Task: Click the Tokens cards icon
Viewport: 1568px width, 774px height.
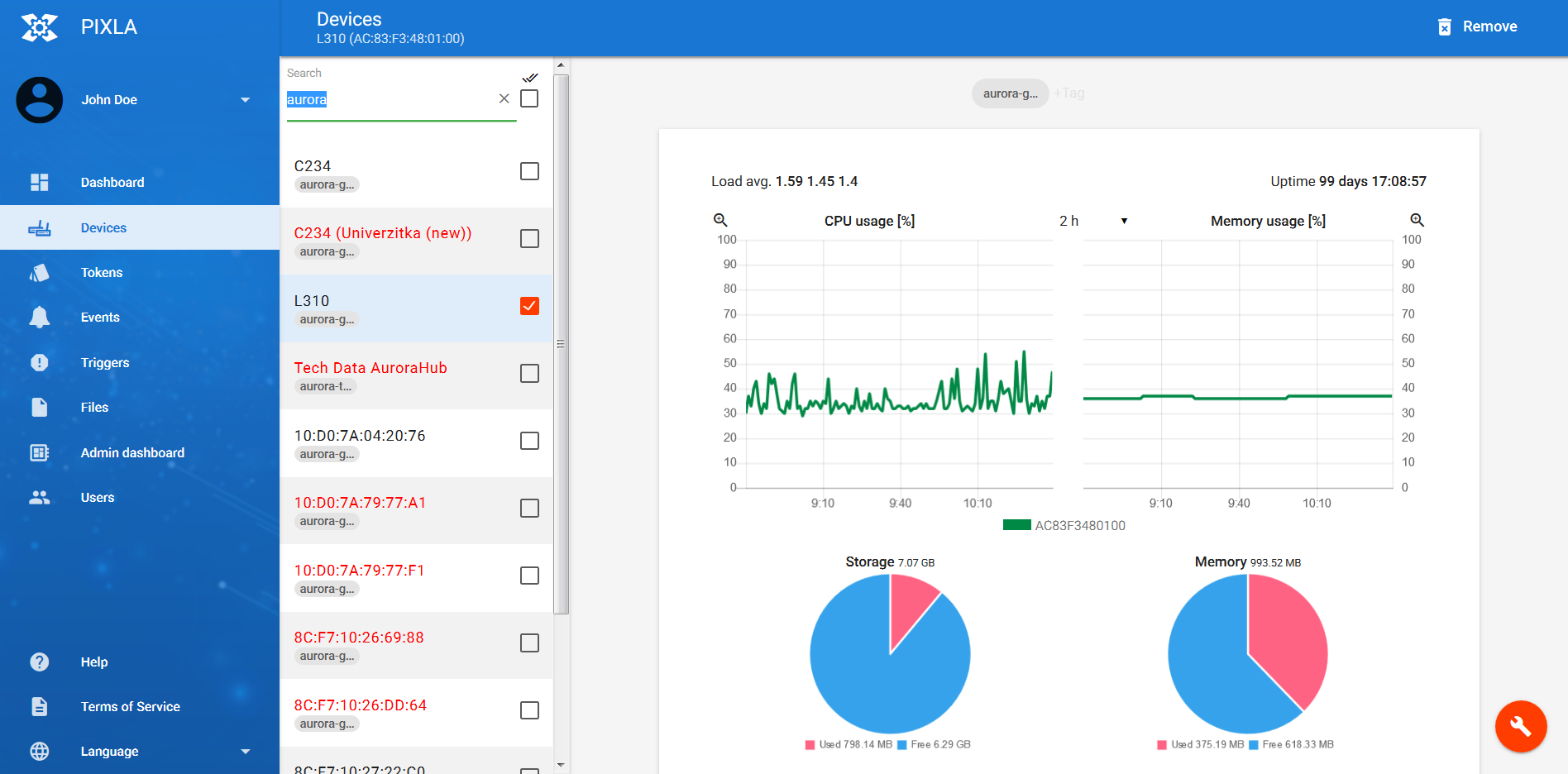Action: 40,273
